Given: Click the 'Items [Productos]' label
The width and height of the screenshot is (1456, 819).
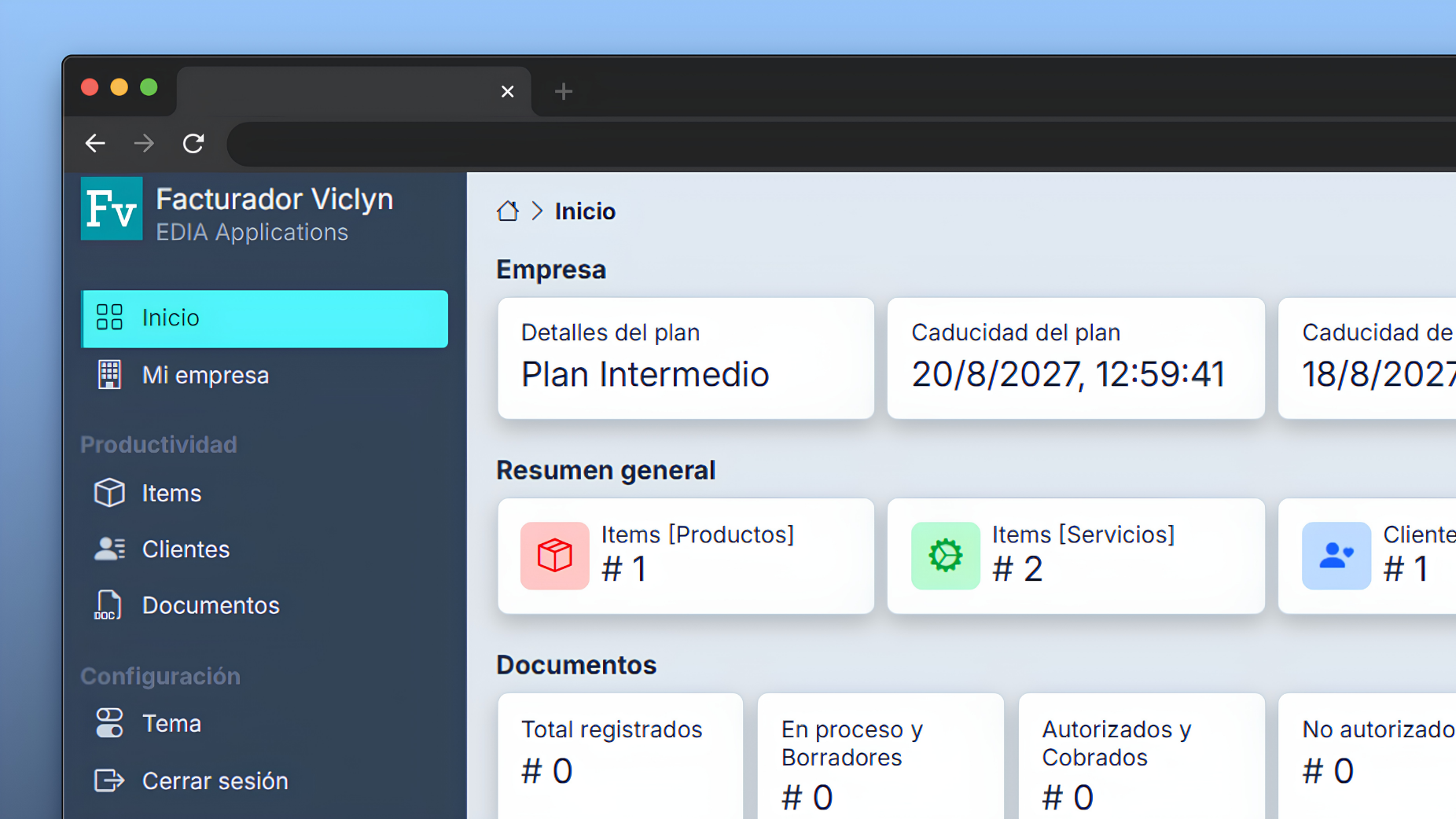Looking at the screenshot, I should click(697, 534).
